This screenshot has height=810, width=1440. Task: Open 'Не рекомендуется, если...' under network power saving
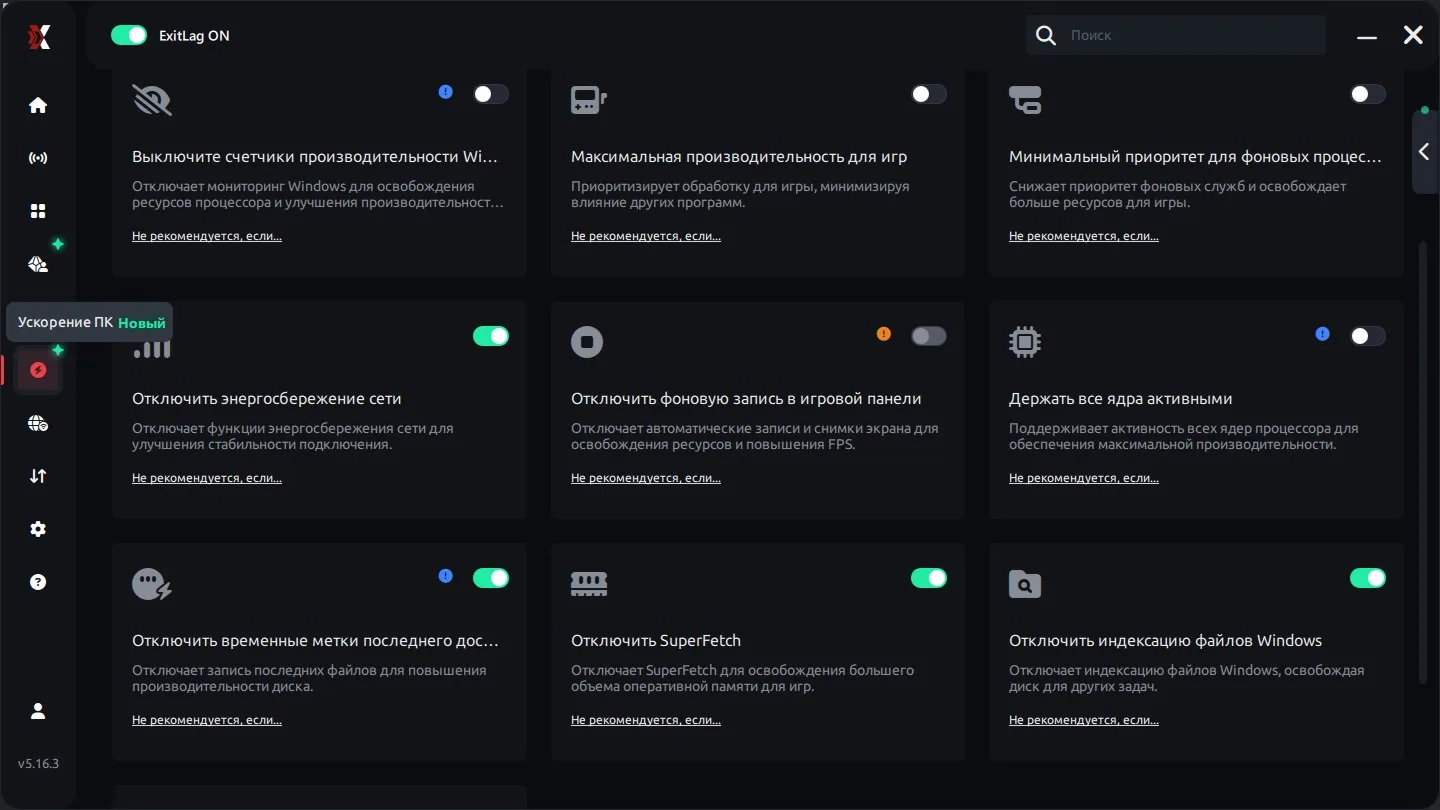pyautogui.click(x=207, y=478)
